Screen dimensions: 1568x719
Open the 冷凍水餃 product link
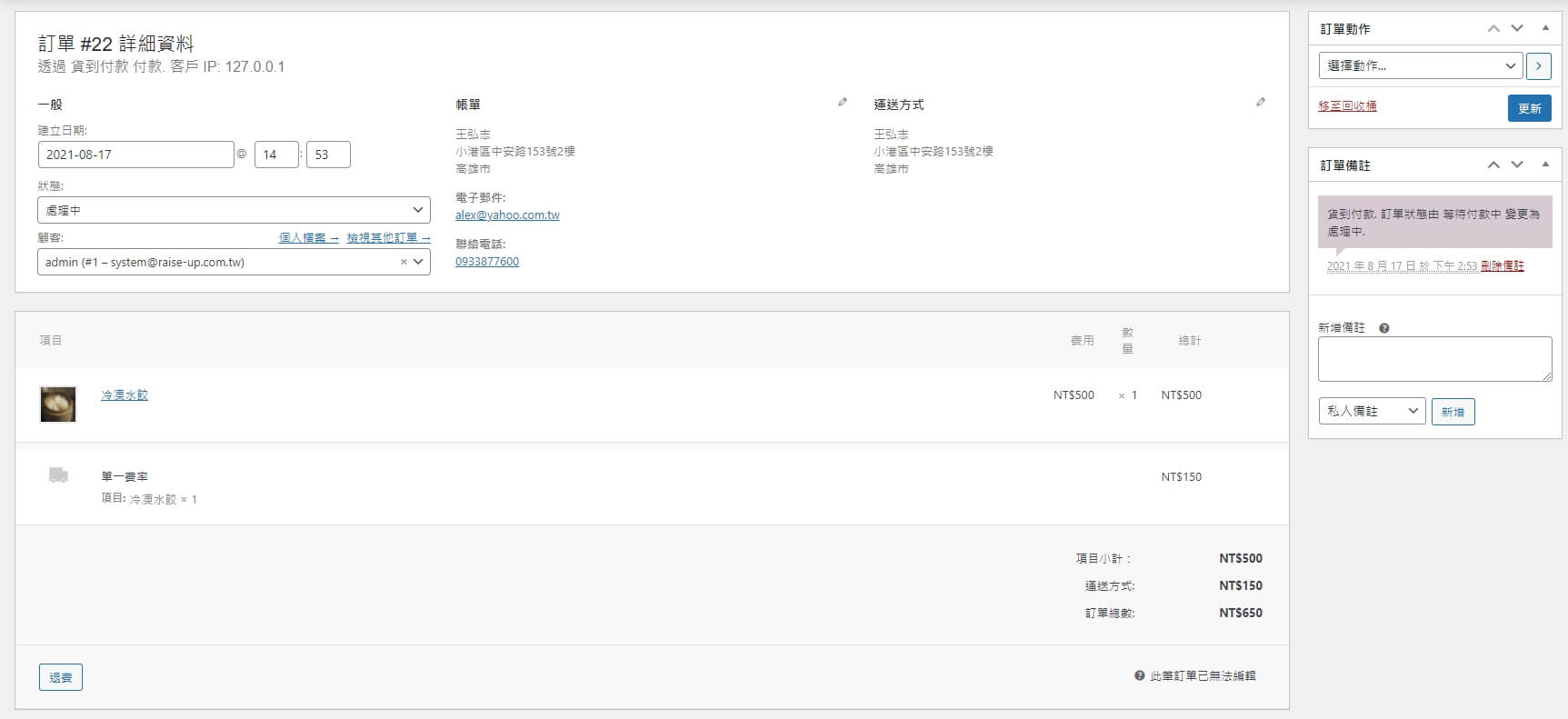pos(125,395)
